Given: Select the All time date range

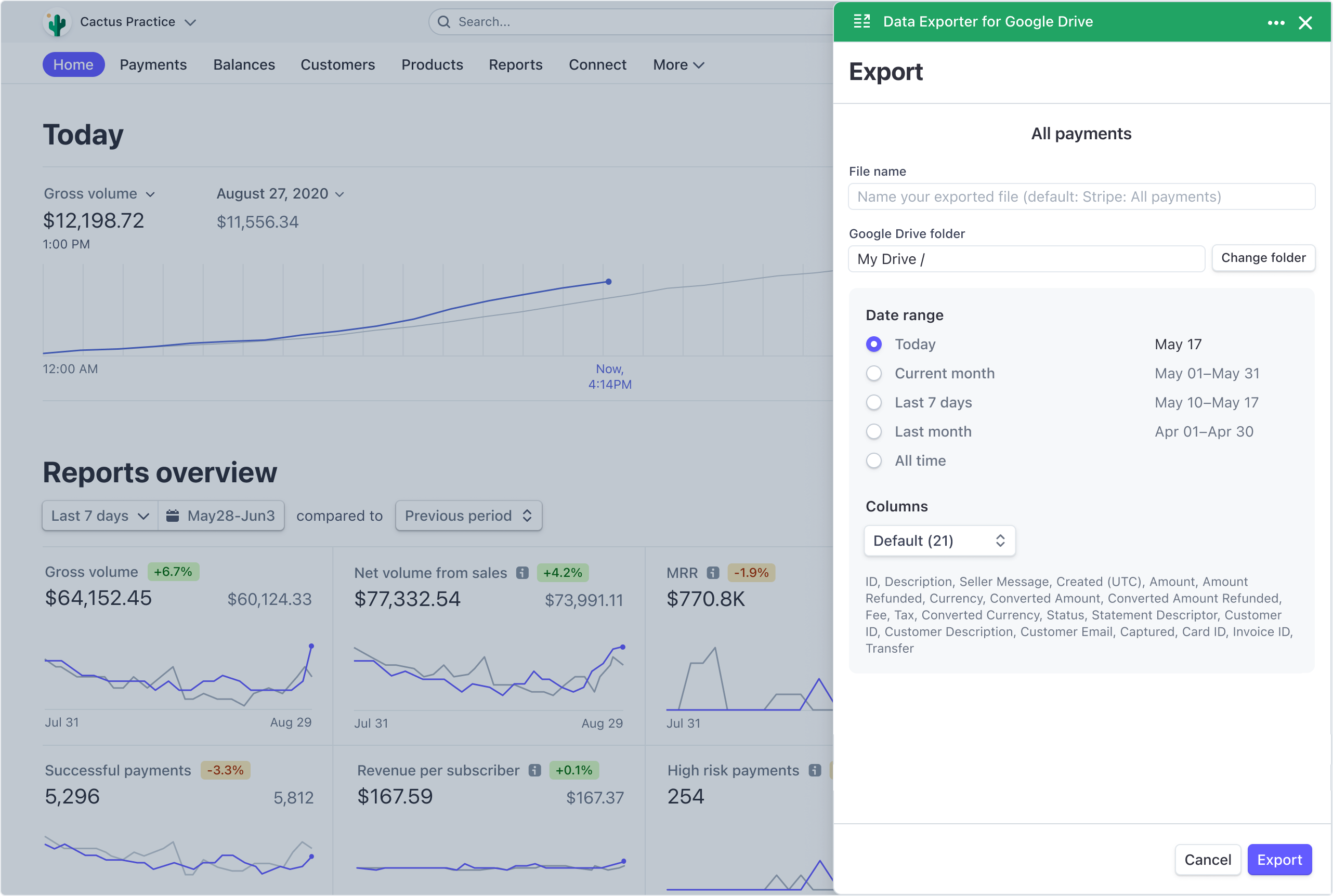Looking at the screenshot, I should 873,460.
